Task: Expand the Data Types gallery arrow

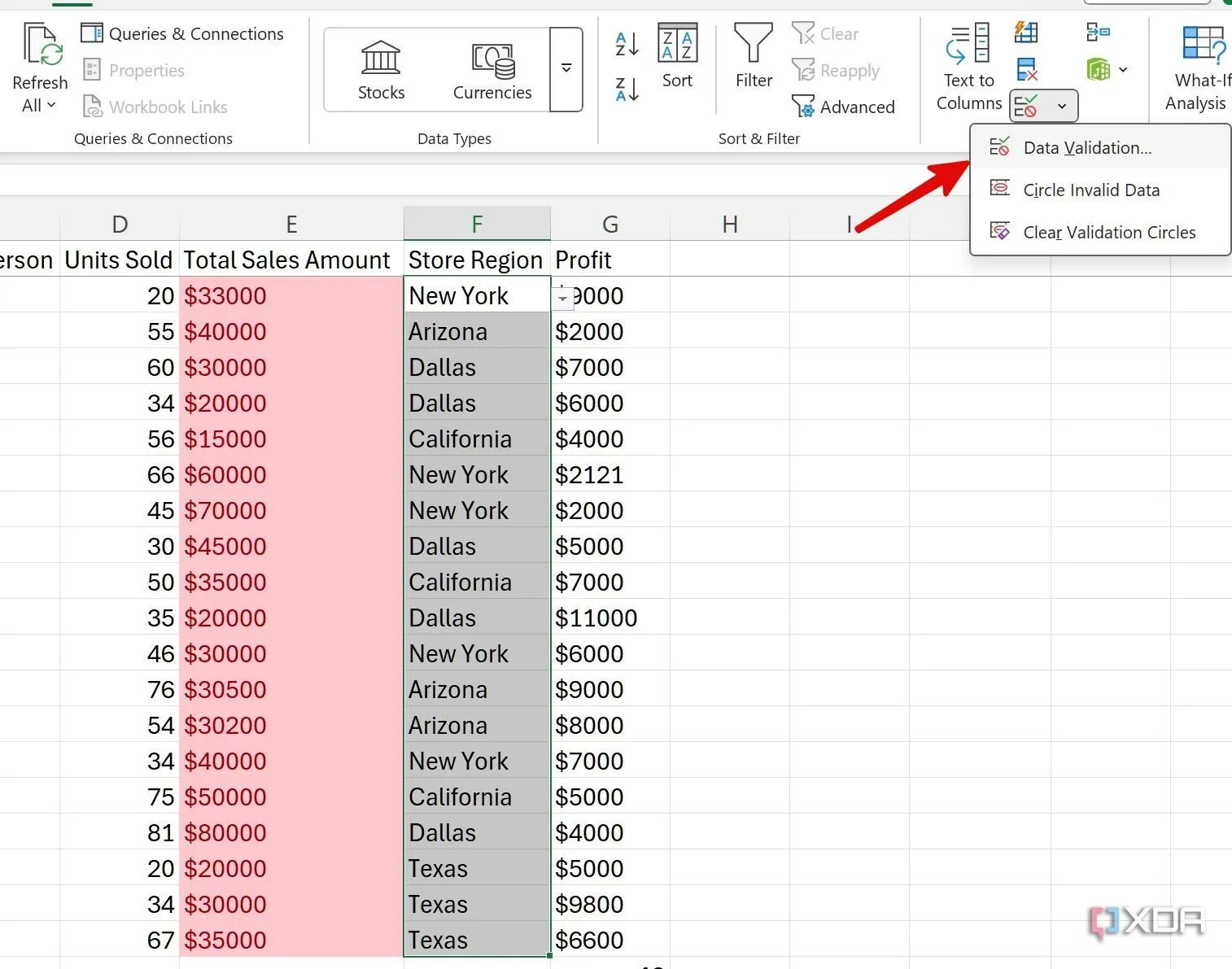Action: click(x=566, y=68)
